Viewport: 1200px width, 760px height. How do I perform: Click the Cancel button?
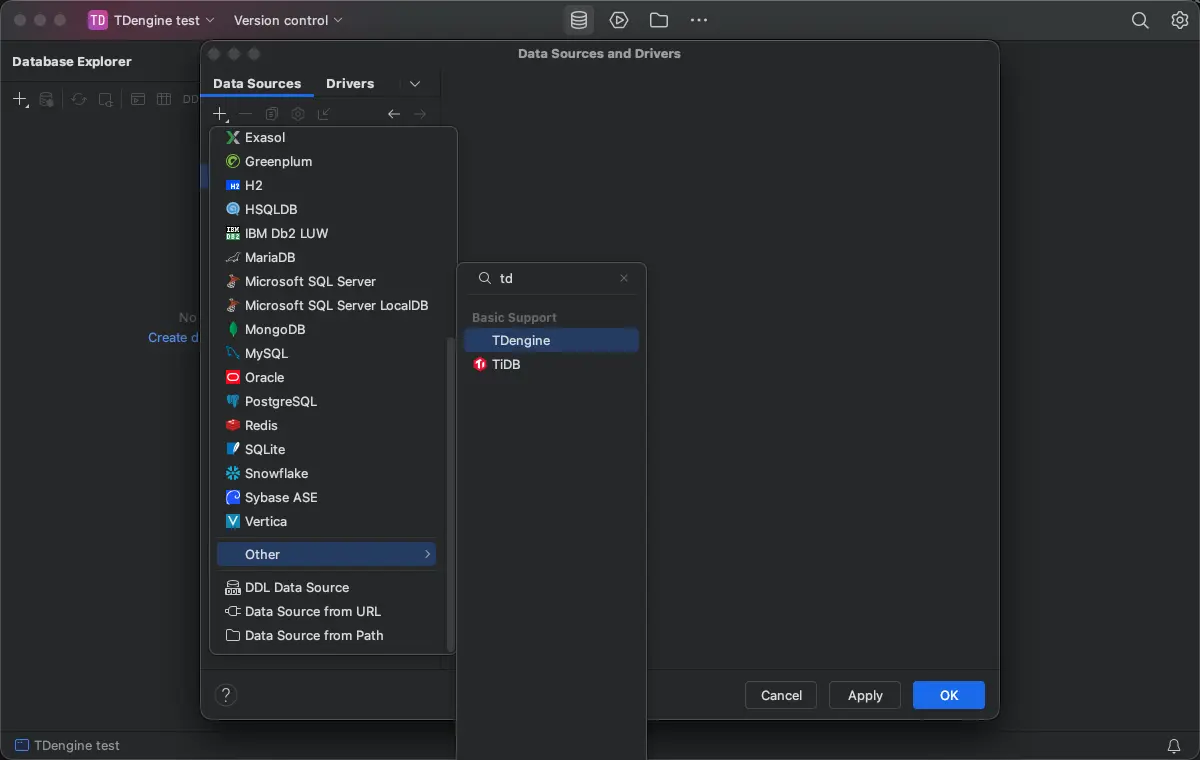coord(781,695)
